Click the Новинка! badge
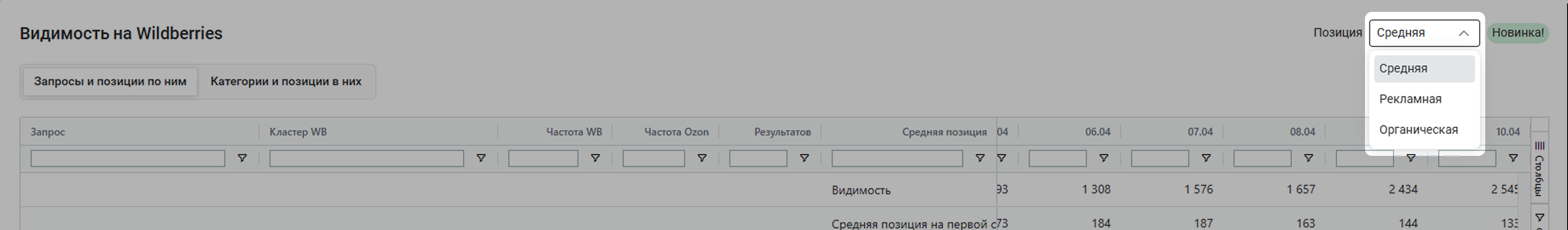 tap(1518, 33)
